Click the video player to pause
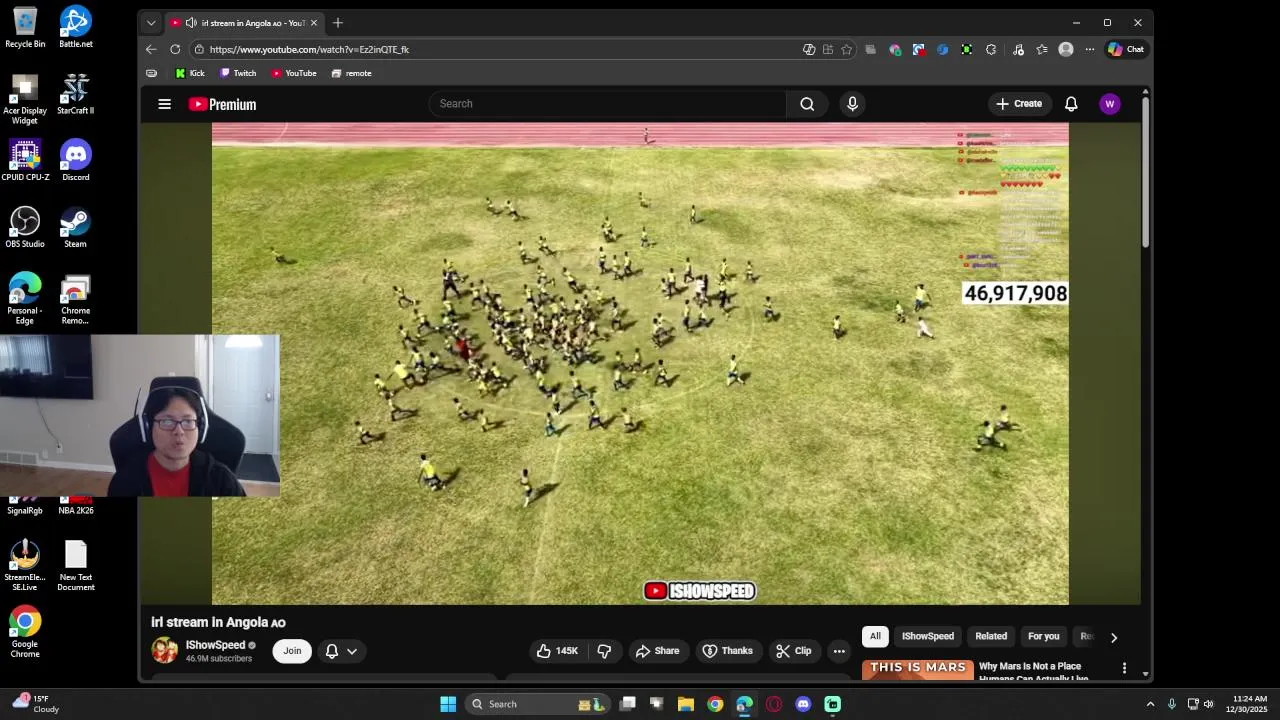This screenshot has width=1280, height=720. 640,364
